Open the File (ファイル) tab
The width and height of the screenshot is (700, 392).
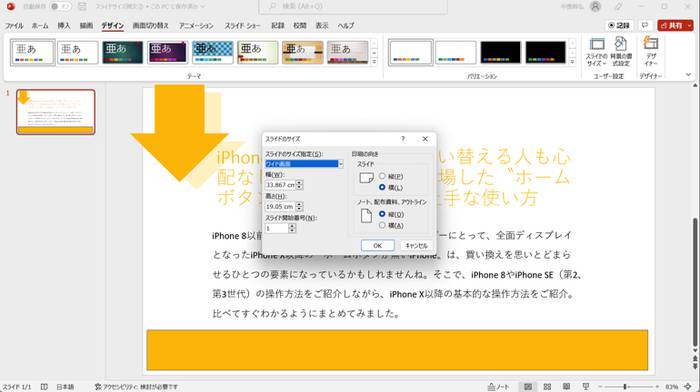click(x=14, y=25)
